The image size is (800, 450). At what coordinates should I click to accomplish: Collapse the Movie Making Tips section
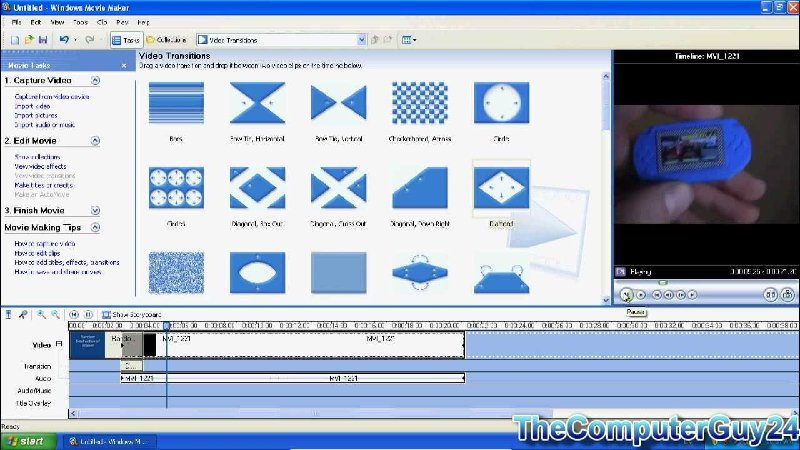point(95,228)
